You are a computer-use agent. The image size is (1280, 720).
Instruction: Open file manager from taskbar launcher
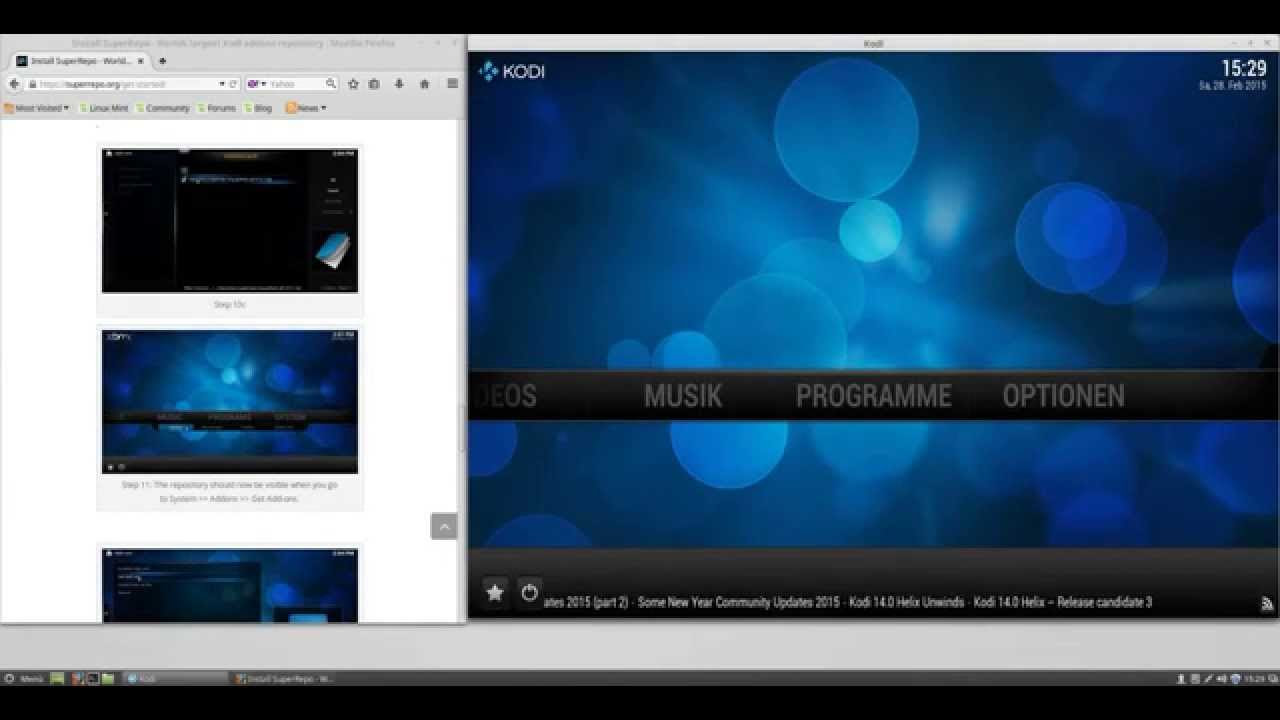[x=108, y=678]
